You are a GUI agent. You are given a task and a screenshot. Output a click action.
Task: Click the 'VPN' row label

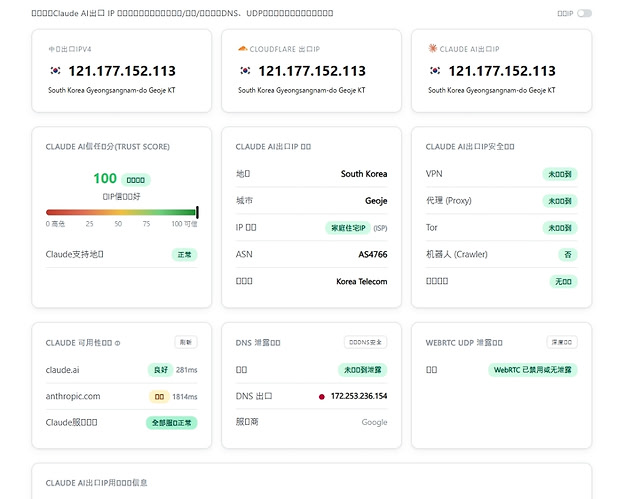434,174
